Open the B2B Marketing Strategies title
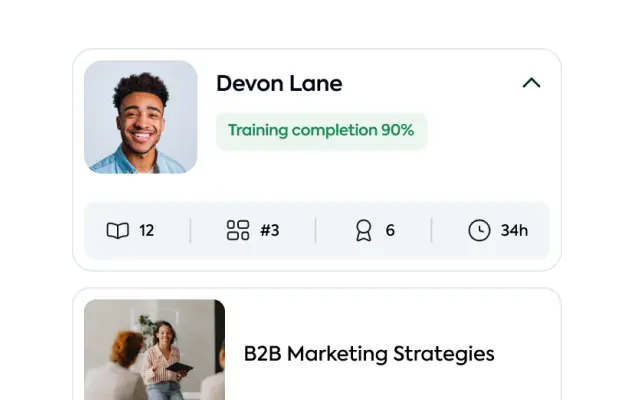 (x=369, y=354)
